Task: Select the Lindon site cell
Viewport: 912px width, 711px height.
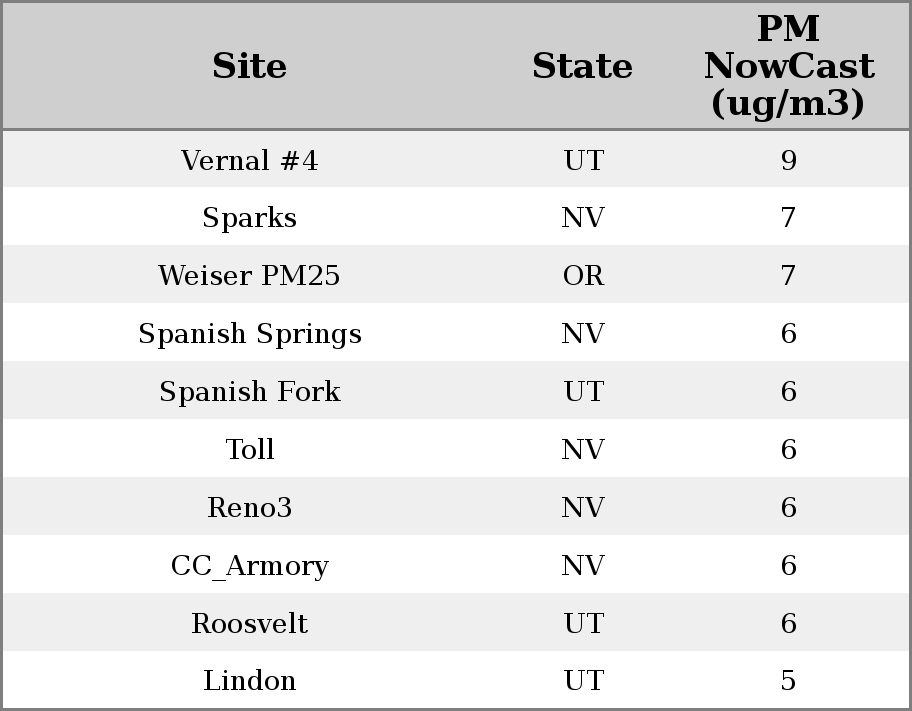Action: (249, 681)
